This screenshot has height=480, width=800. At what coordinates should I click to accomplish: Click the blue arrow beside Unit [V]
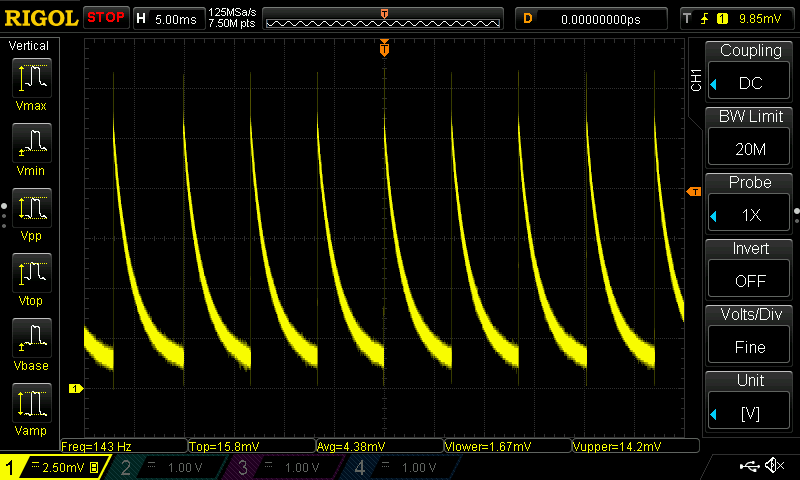tap(714, 415)
